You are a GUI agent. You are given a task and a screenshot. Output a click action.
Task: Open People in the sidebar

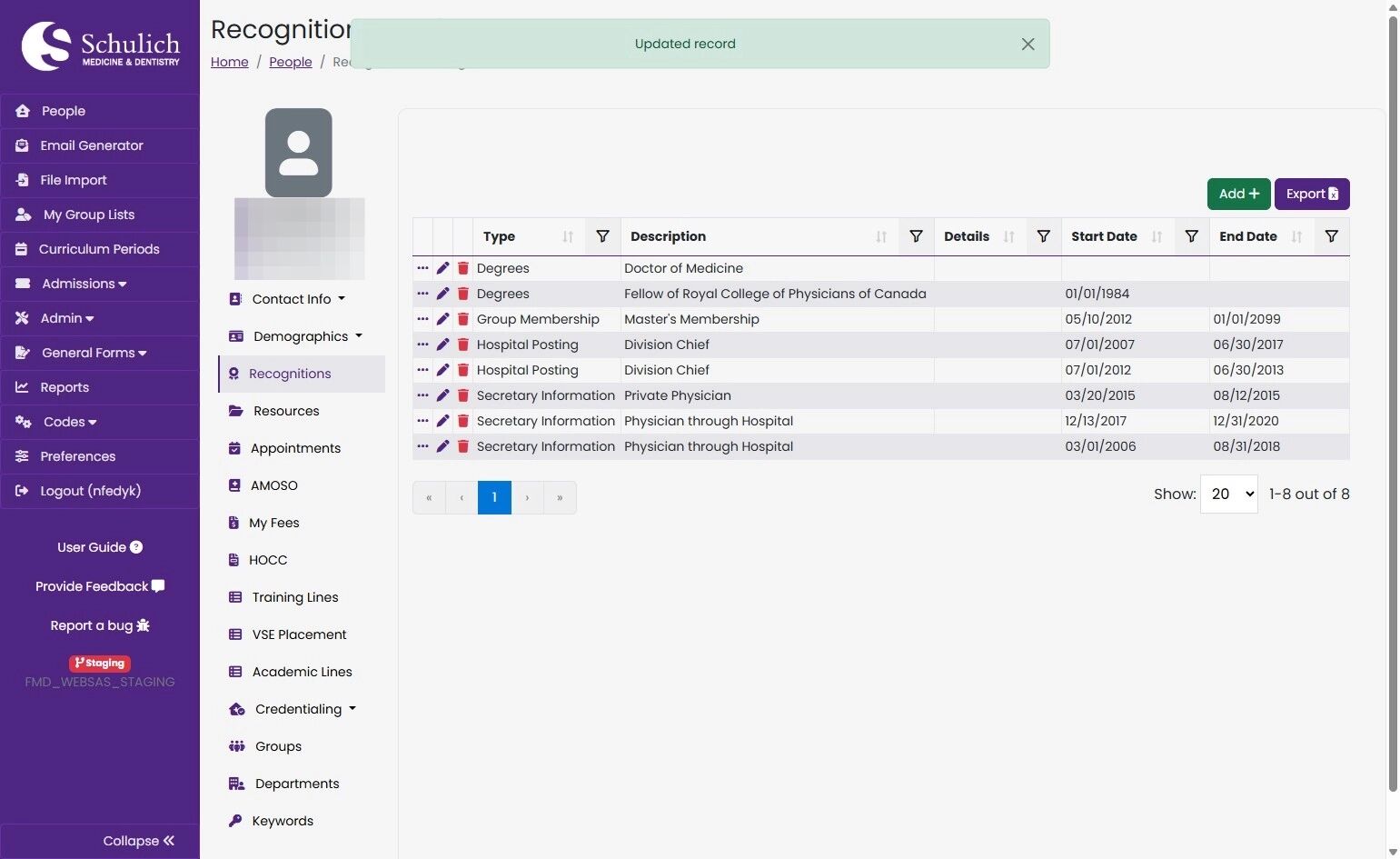point(100,111)
